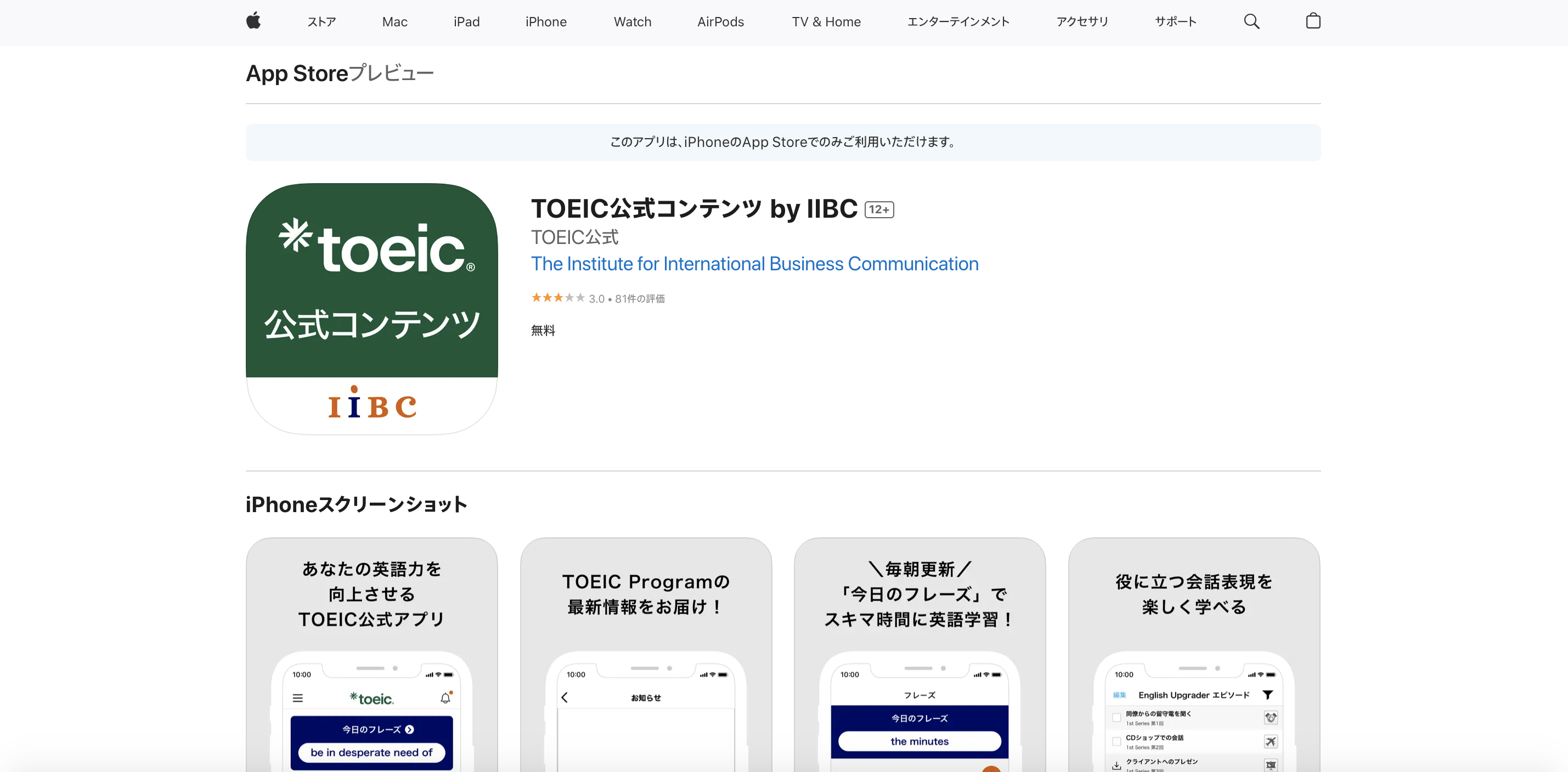The height and width of the screenshot is (772, 1568).
Task: Open The Institute for International Business Communication link
Action: pyautogui.click(x=755, y=263)
